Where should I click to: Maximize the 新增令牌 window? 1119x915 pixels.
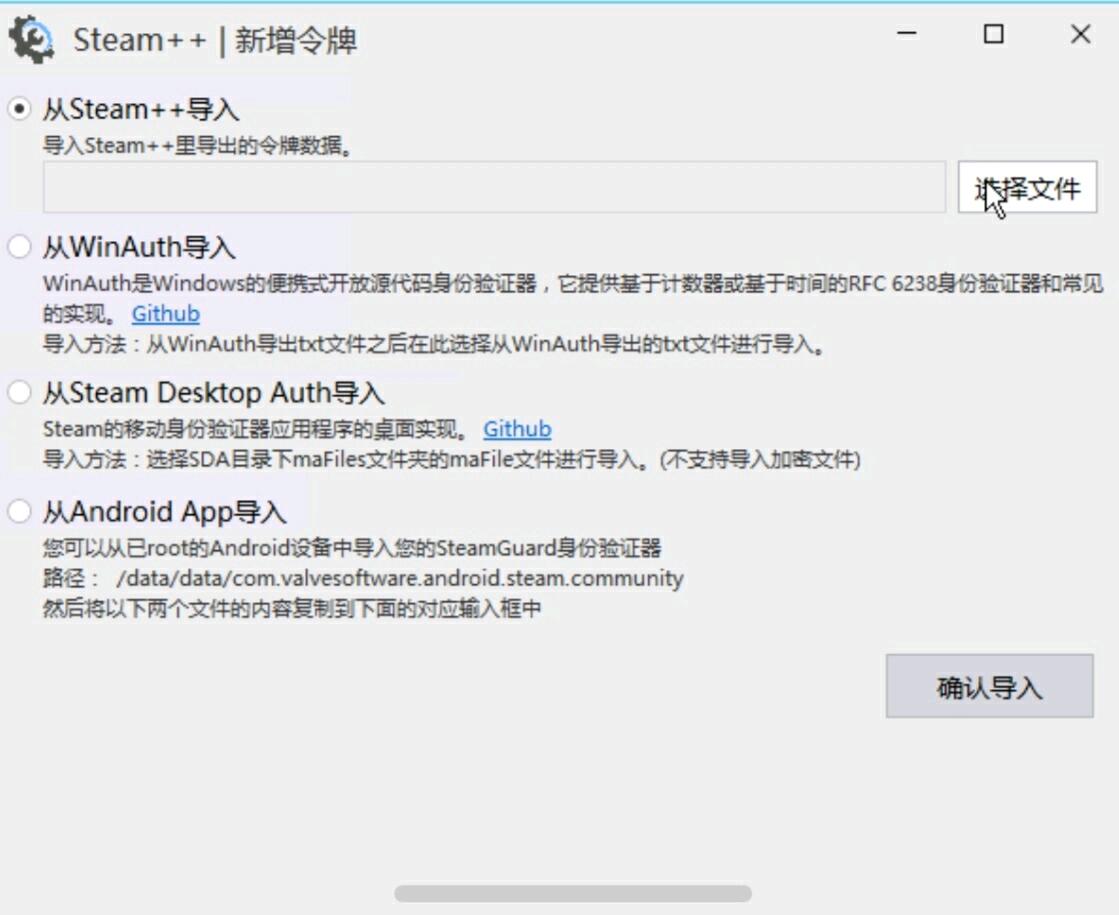click(993, 34)
